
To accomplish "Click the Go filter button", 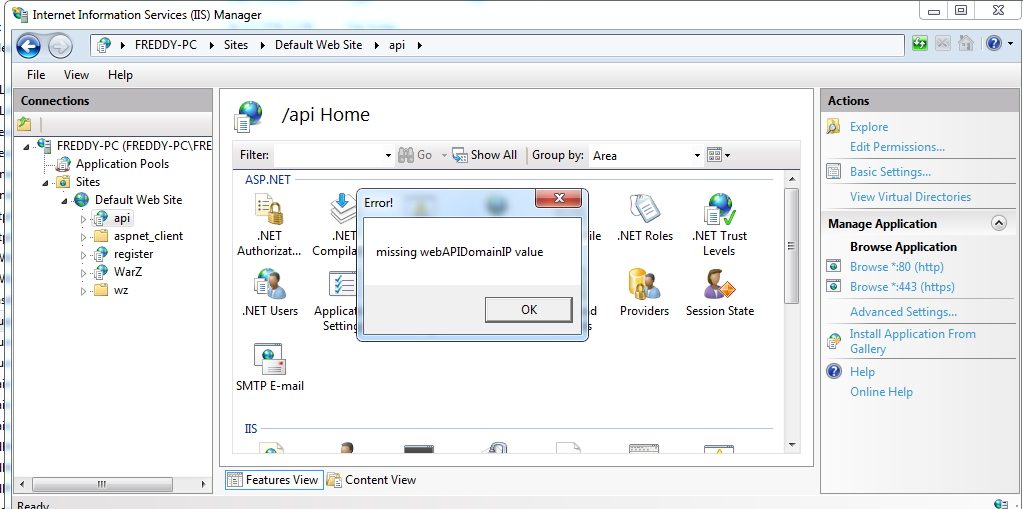I will pyautogui.click(x=415, y=155).
